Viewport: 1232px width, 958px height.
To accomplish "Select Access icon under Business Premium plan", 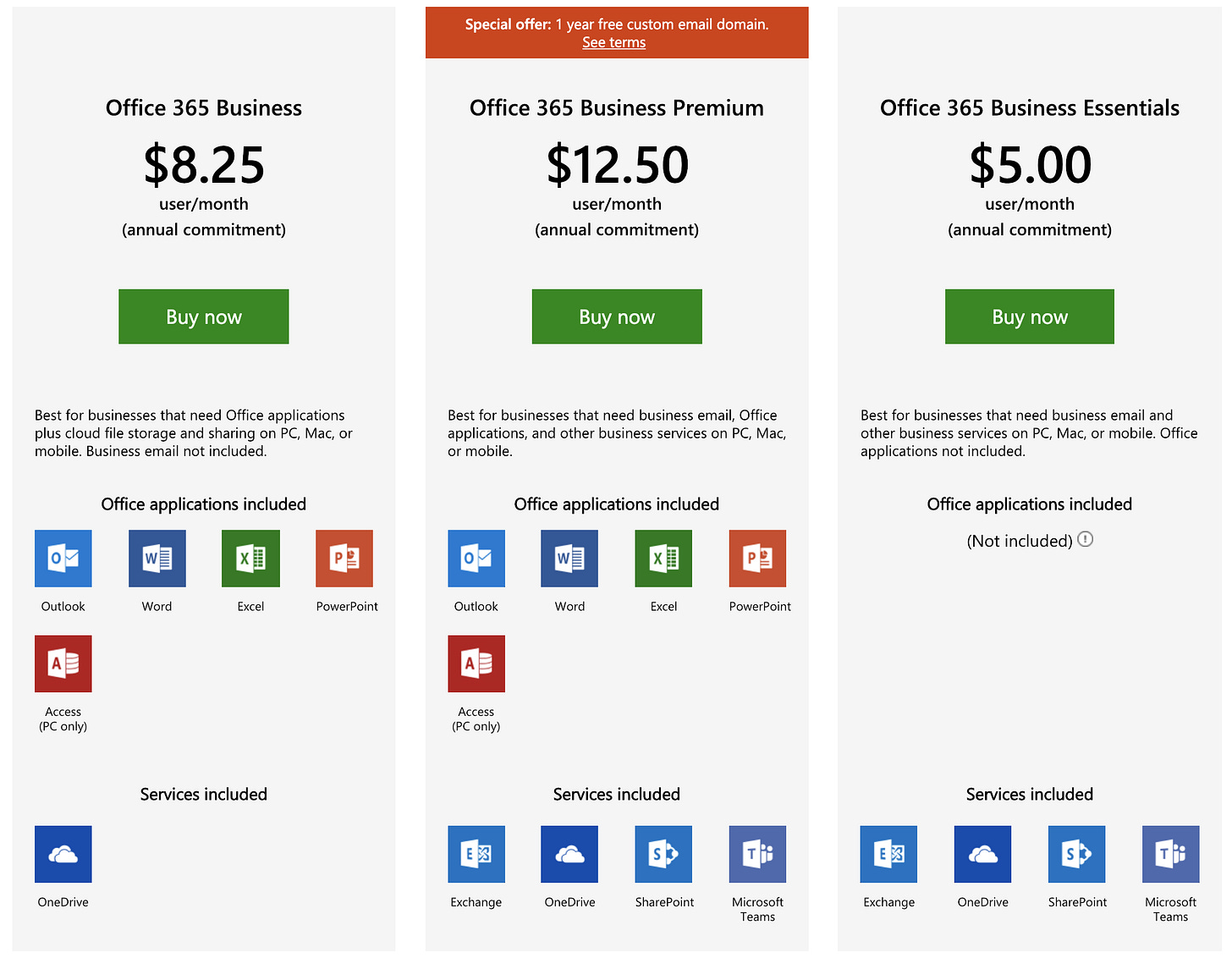I will [x=476, y=664].
